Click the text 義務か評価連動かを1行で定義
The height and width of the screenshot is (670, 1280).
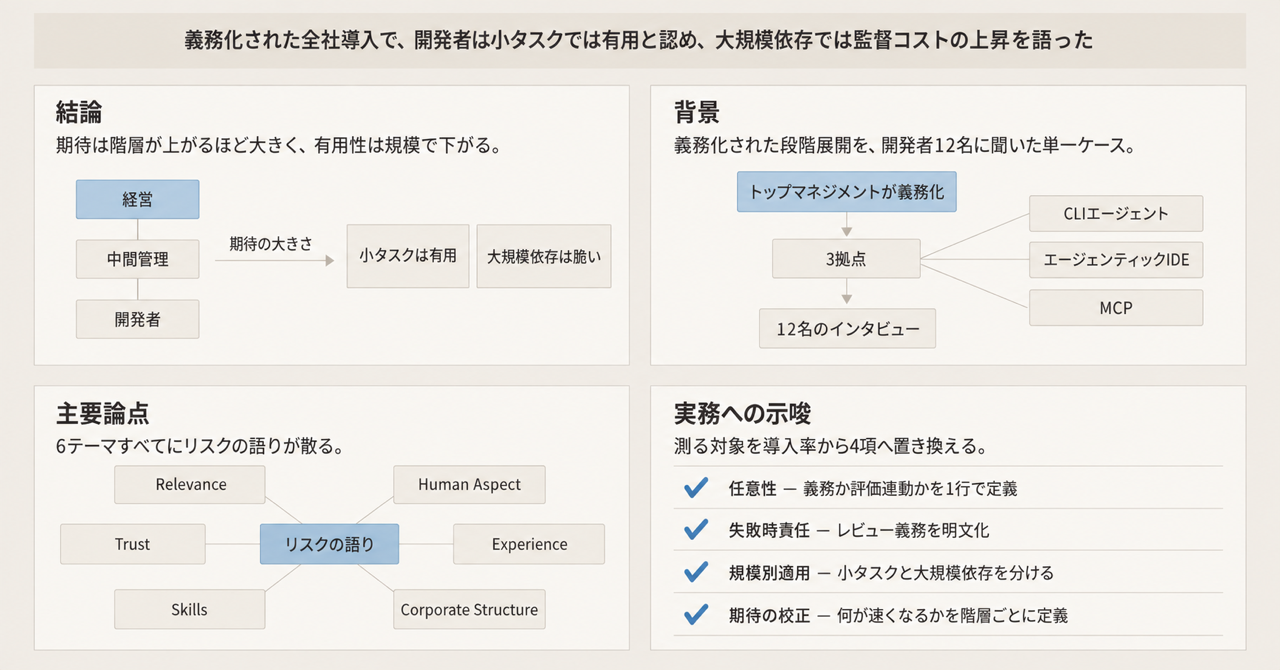point(910,489)
